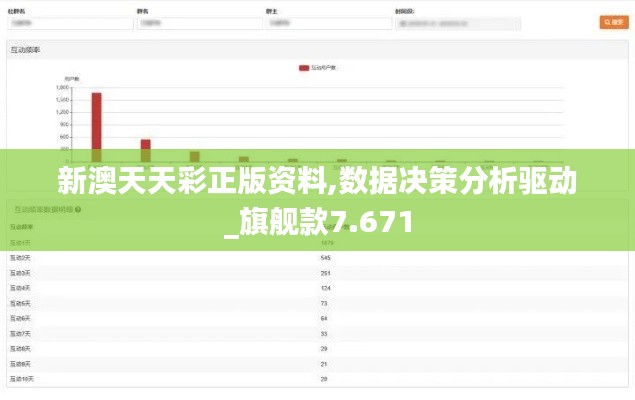This screenshot has height=400, width=635.
Task: Select the 互动5天 row label
Action: (20, 303)
